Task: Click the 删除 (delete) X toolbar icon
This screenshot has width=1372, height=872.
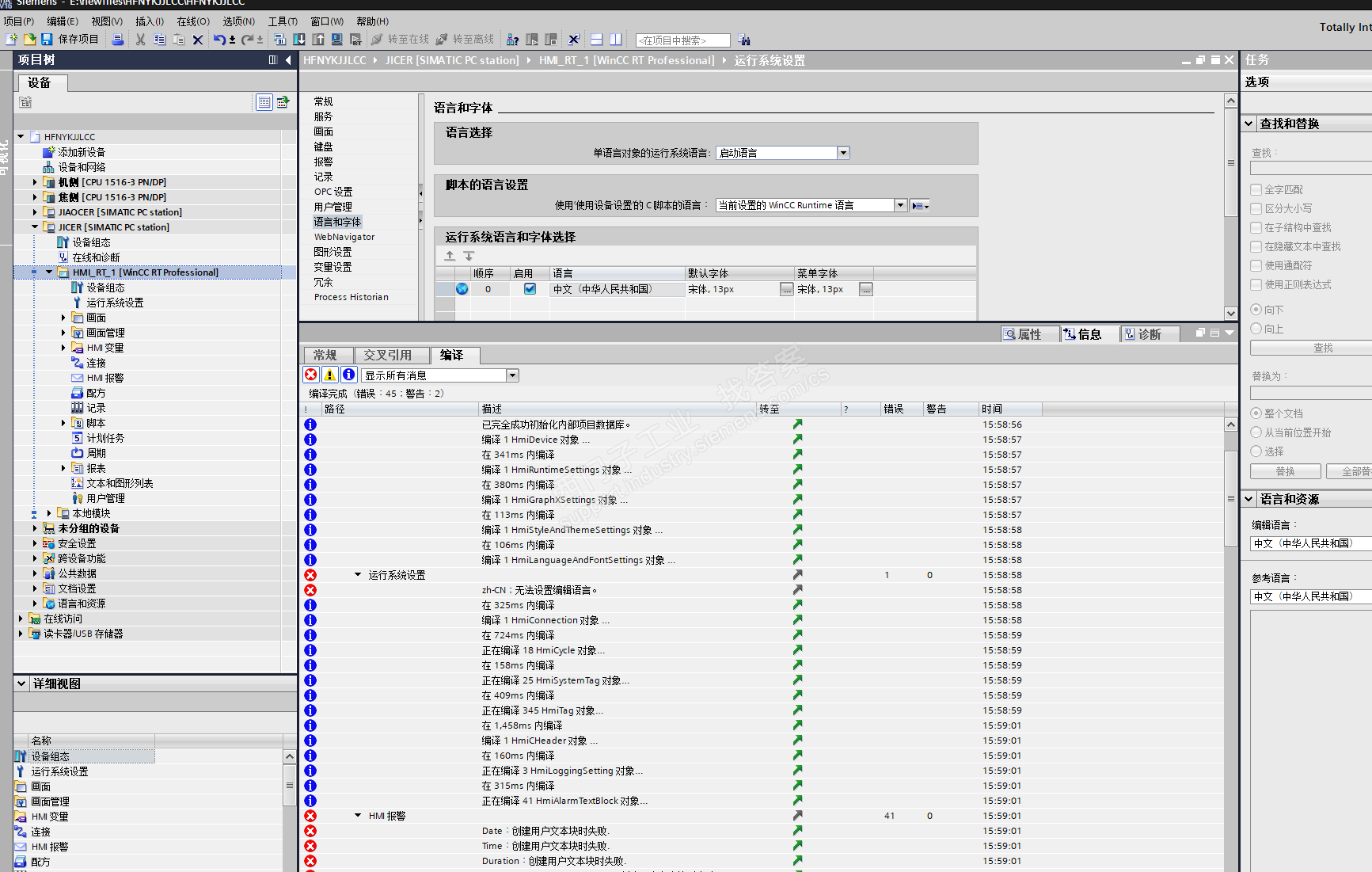Action: pos(198,40)
